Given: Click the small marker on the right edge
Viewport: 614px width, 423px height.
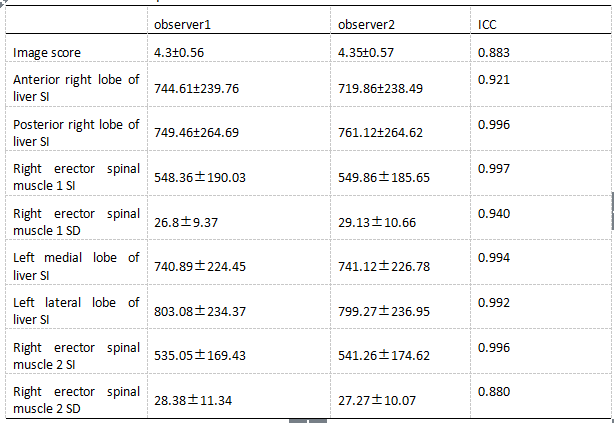Looking at the screenshot, I should click(611, 210).
